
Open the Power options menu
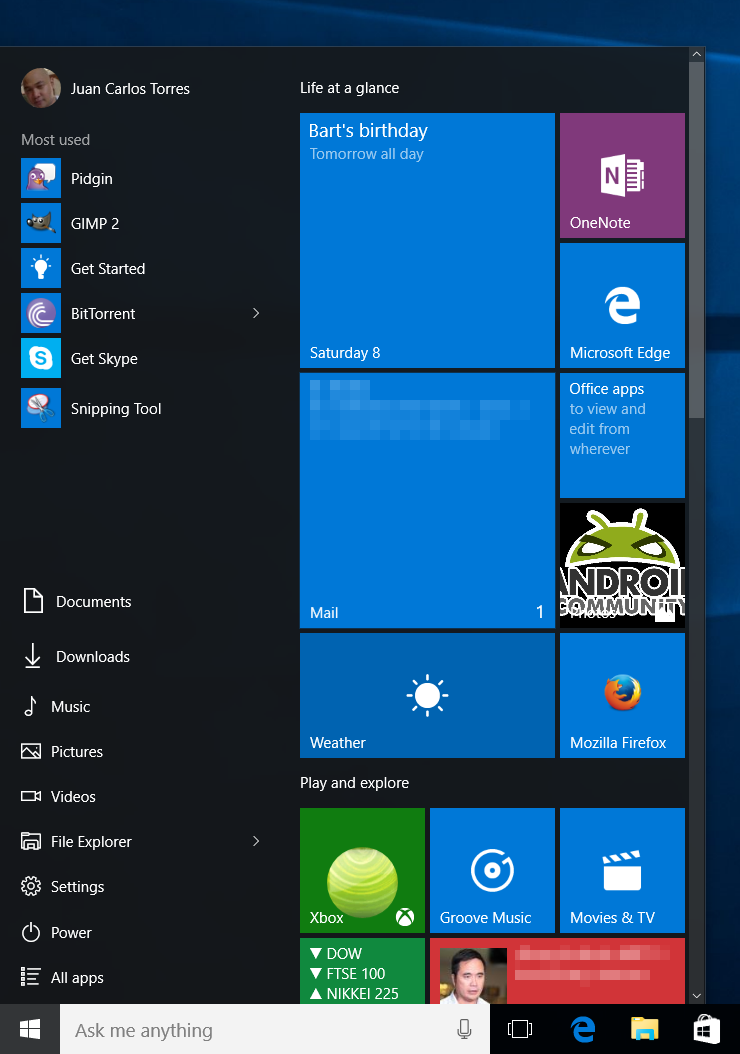[x=70, y=933]
